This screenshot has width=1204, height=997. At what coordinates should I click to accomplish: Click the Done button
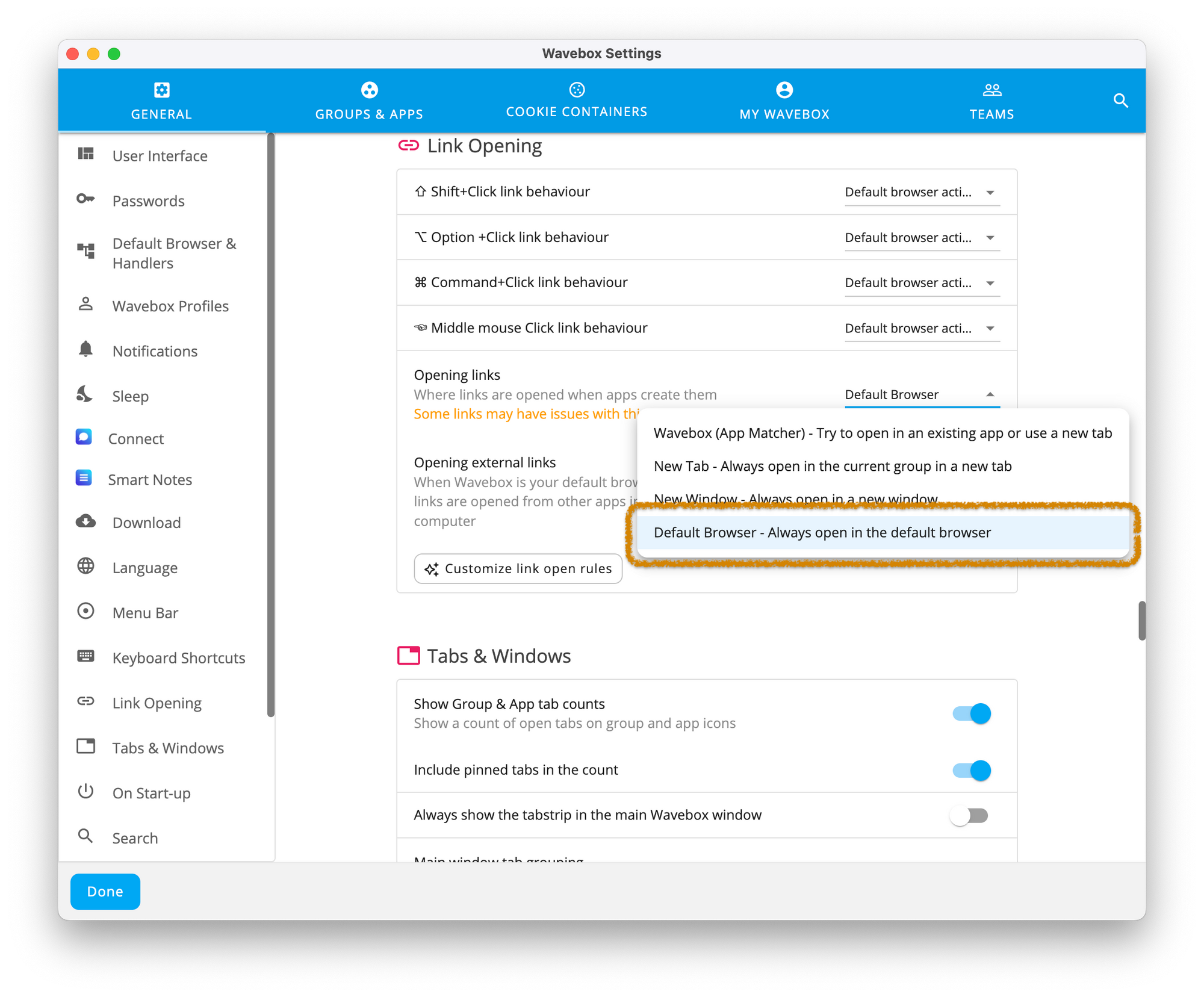[105, 891]
